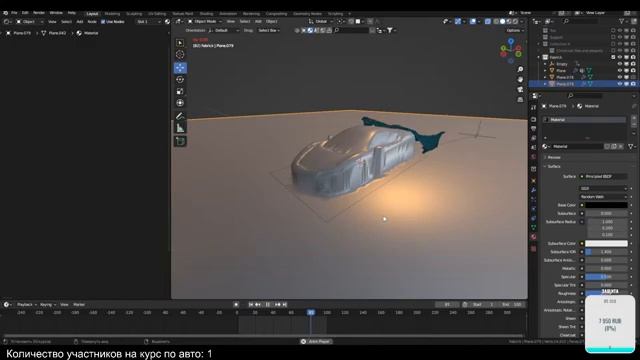
Task: Select the 3D Cursor tool
Action: tap(180, 55)
